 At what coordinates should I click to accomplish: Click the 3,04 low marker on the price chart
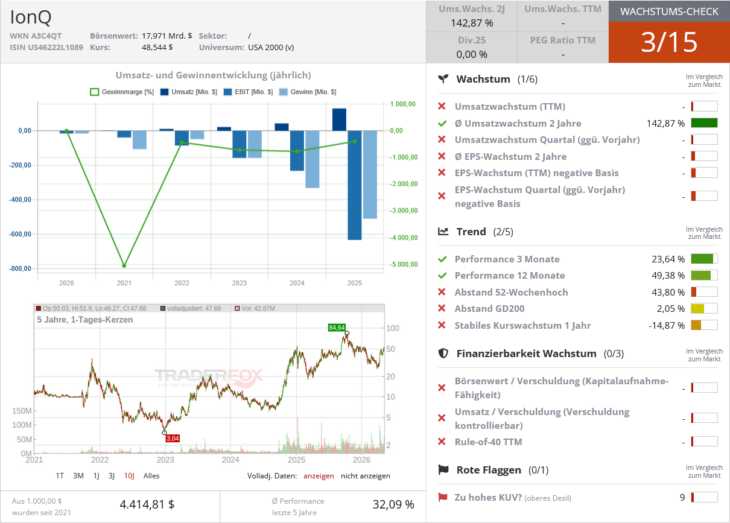[x=173, y=438]
